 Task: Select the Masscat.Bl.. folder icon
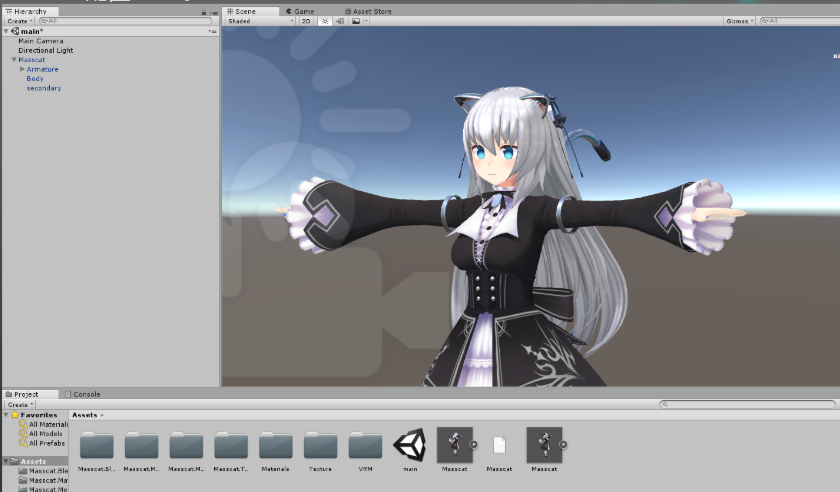pos(96,445)
